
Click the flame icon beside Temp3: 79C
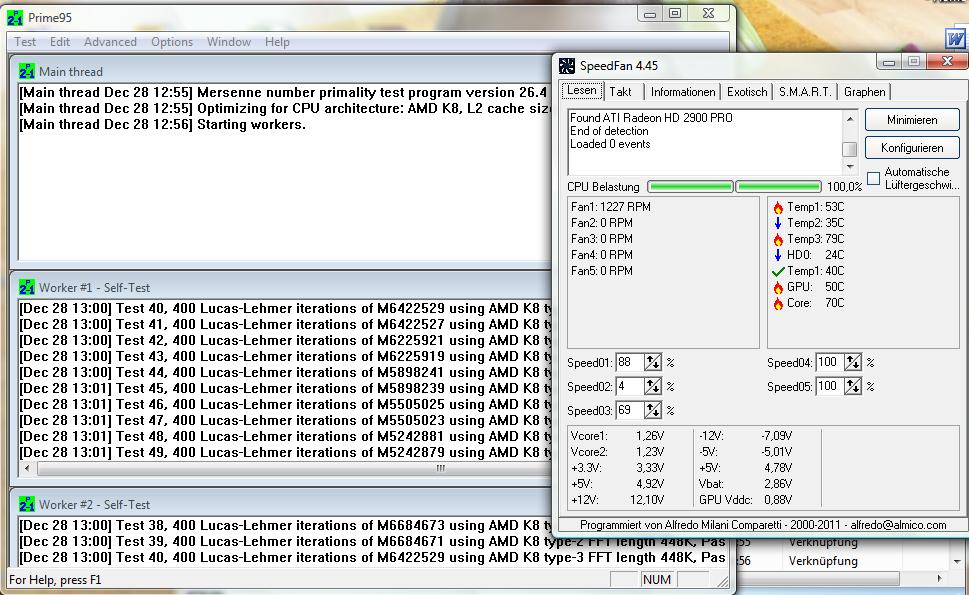[x=778, y=239]
